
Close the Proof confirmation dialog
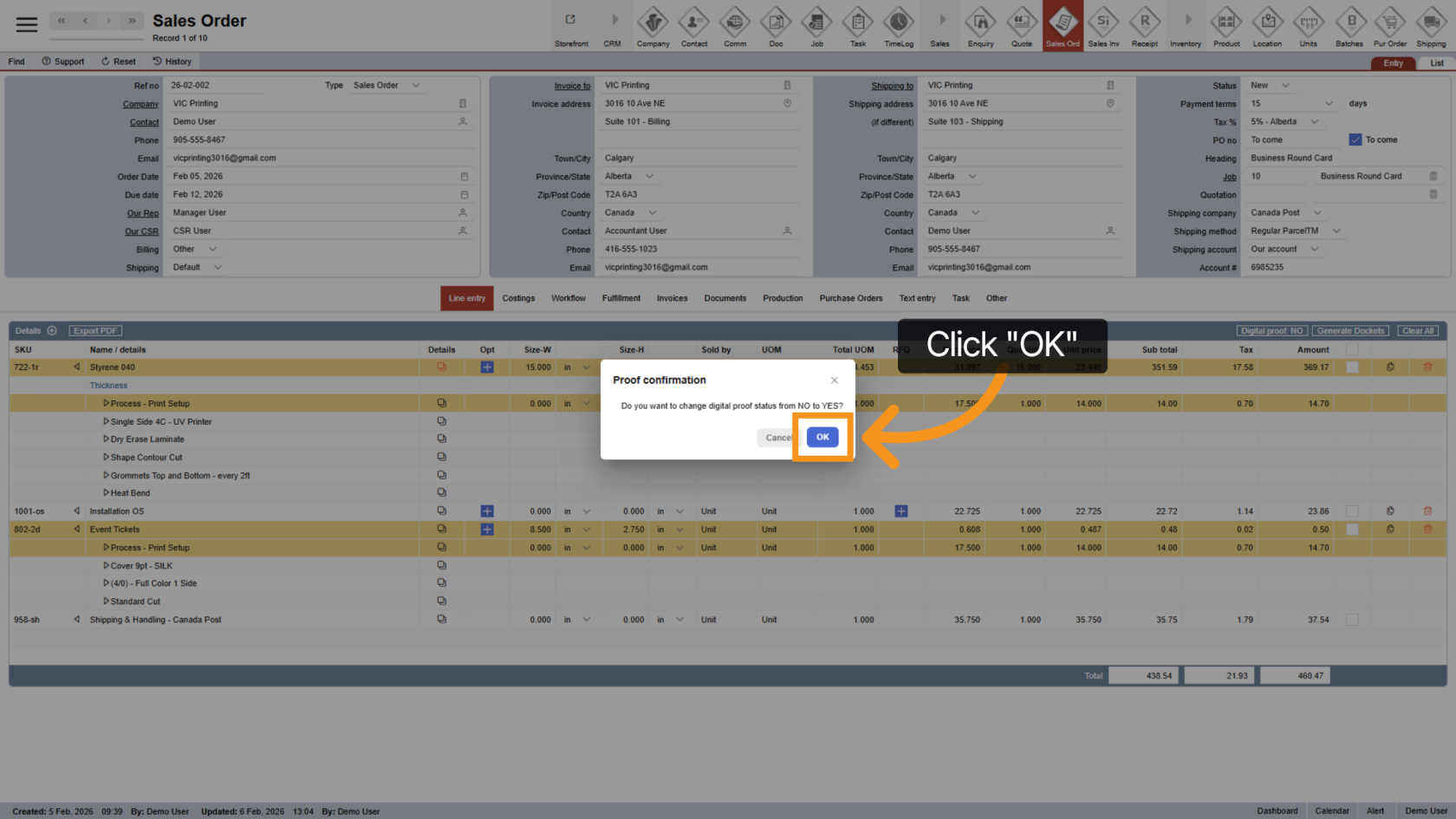pos(834,380)
